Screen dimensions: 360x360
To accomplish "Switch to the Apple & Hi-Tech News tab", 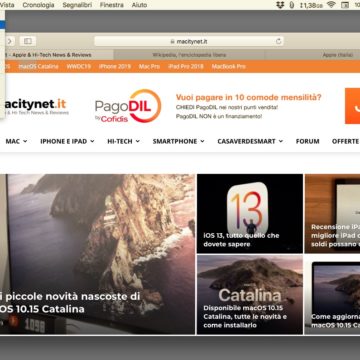I will [x=57, y=55].
